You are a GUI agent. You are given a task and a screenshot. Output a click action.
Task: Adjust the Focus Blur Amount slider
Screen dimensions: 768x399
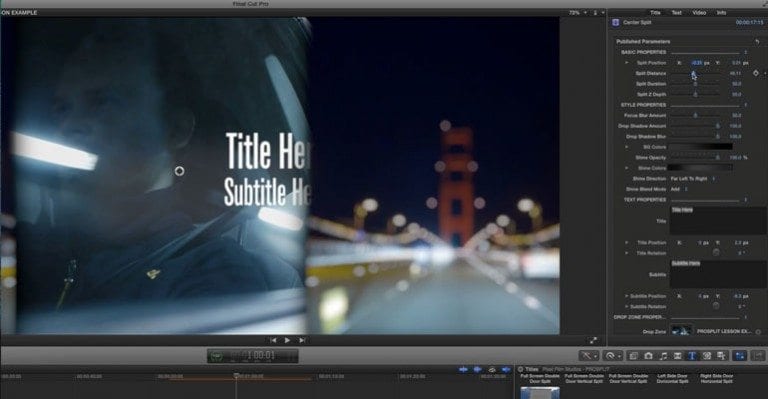[x=696, y=116]
